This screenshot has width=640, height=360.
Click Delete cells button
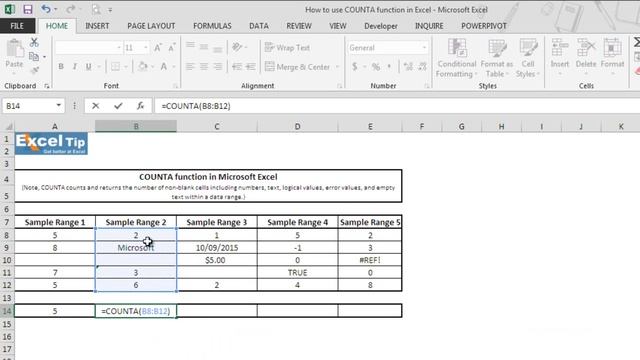pyautogui.click(x=586, y=56)
